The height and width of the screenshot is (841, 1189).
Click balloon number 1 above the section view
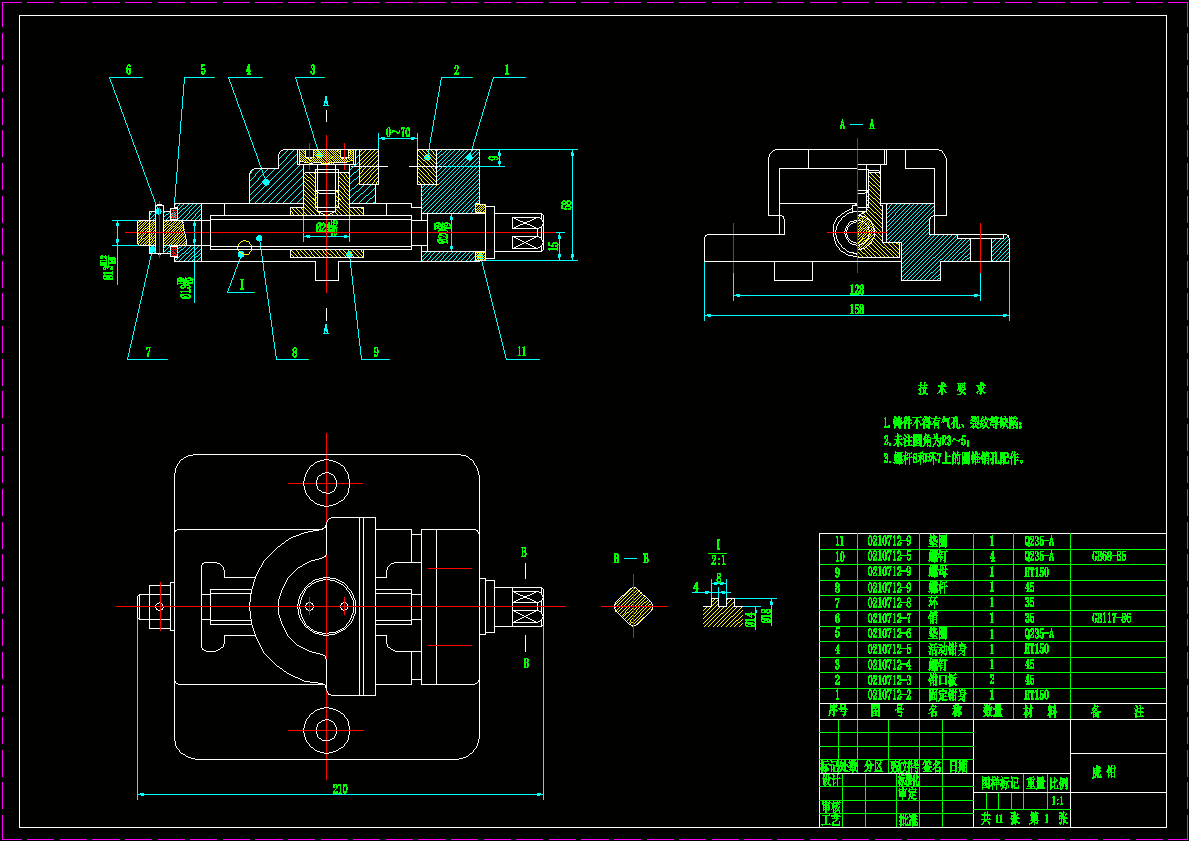click(507, 70)
